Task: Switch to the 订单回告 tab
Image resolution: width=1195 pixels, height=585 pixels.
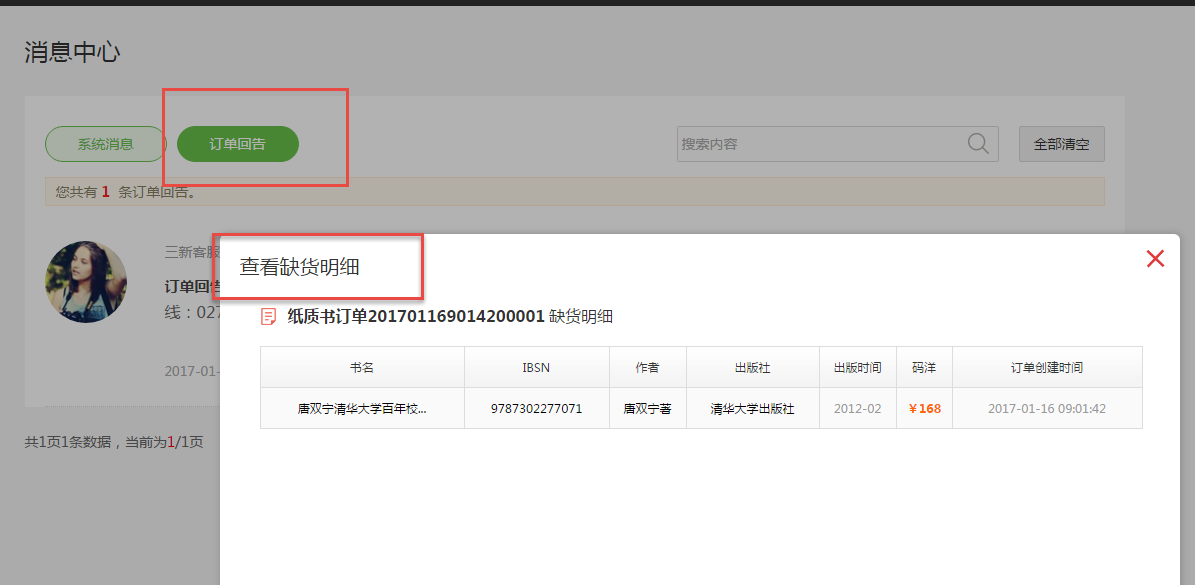Action: coord(238,144)
